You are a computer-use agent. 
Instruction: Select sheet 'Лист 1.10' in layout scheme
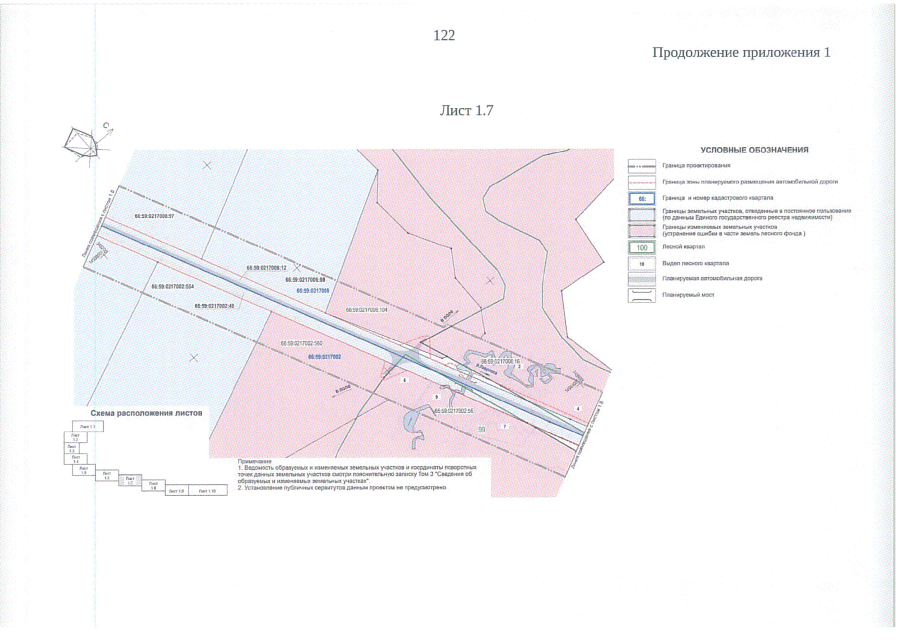coord(206,492)
